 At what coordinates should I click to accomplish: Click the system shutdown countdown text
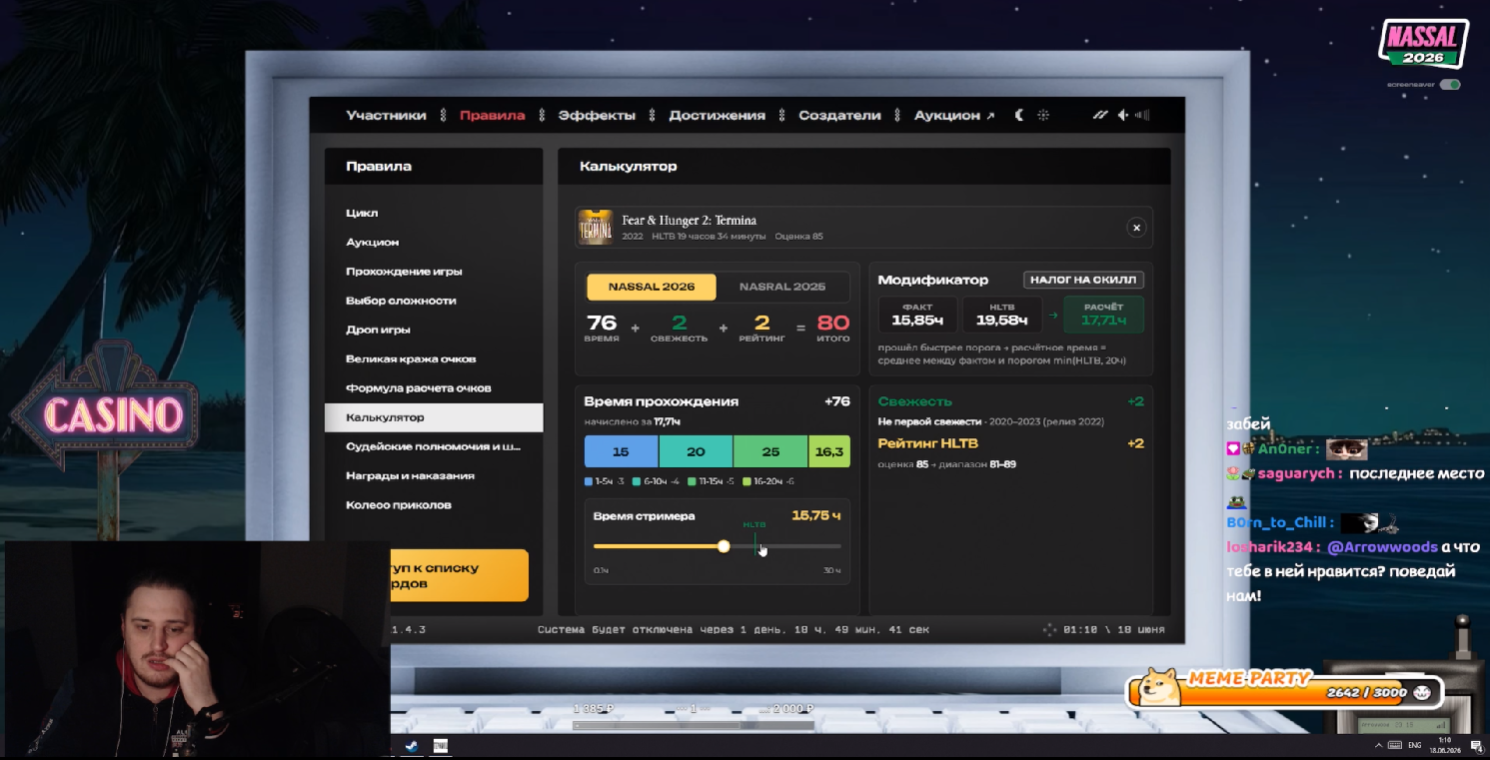point(733,630)
